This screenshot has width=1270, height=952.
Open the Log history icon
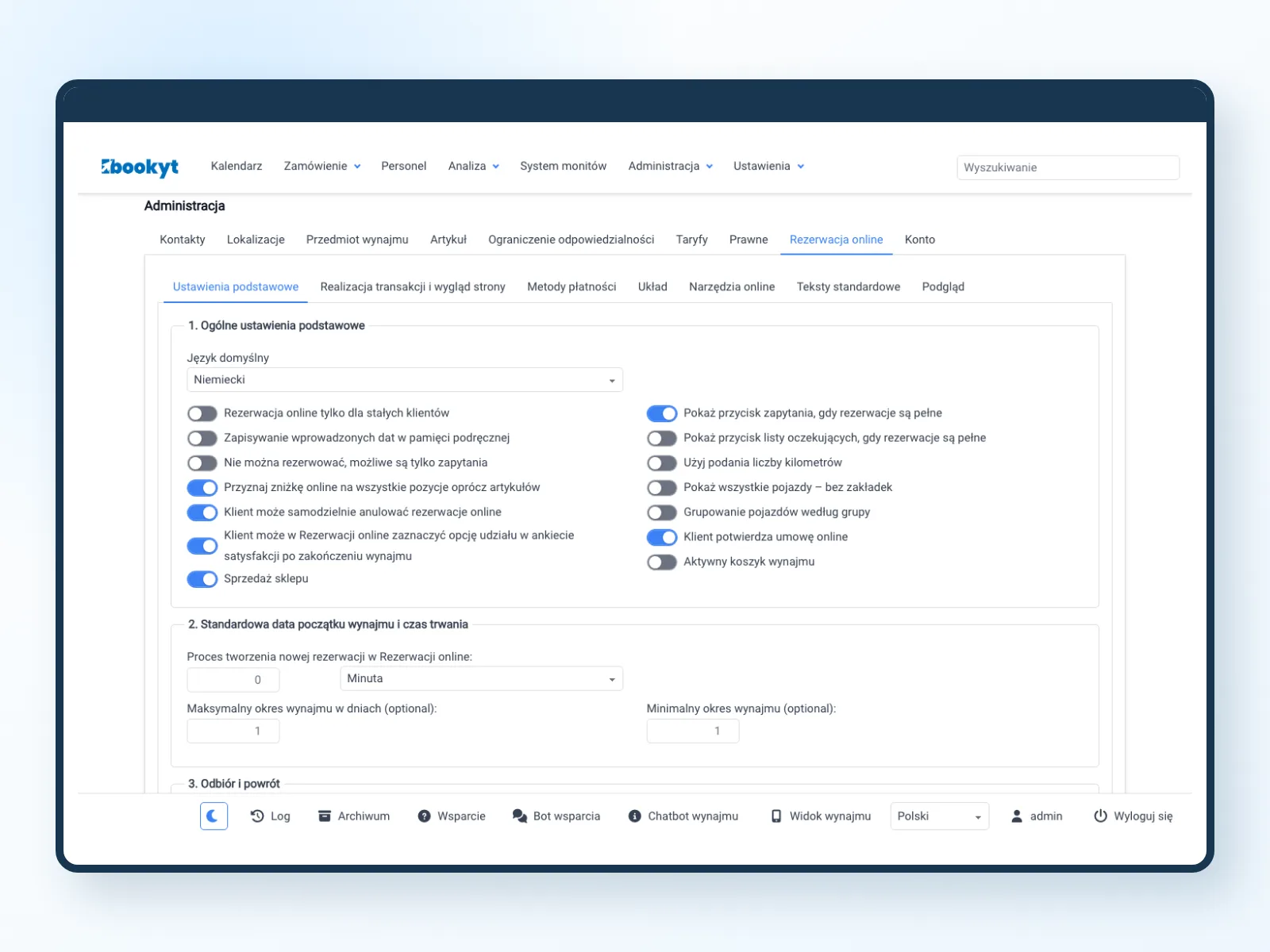257,816
